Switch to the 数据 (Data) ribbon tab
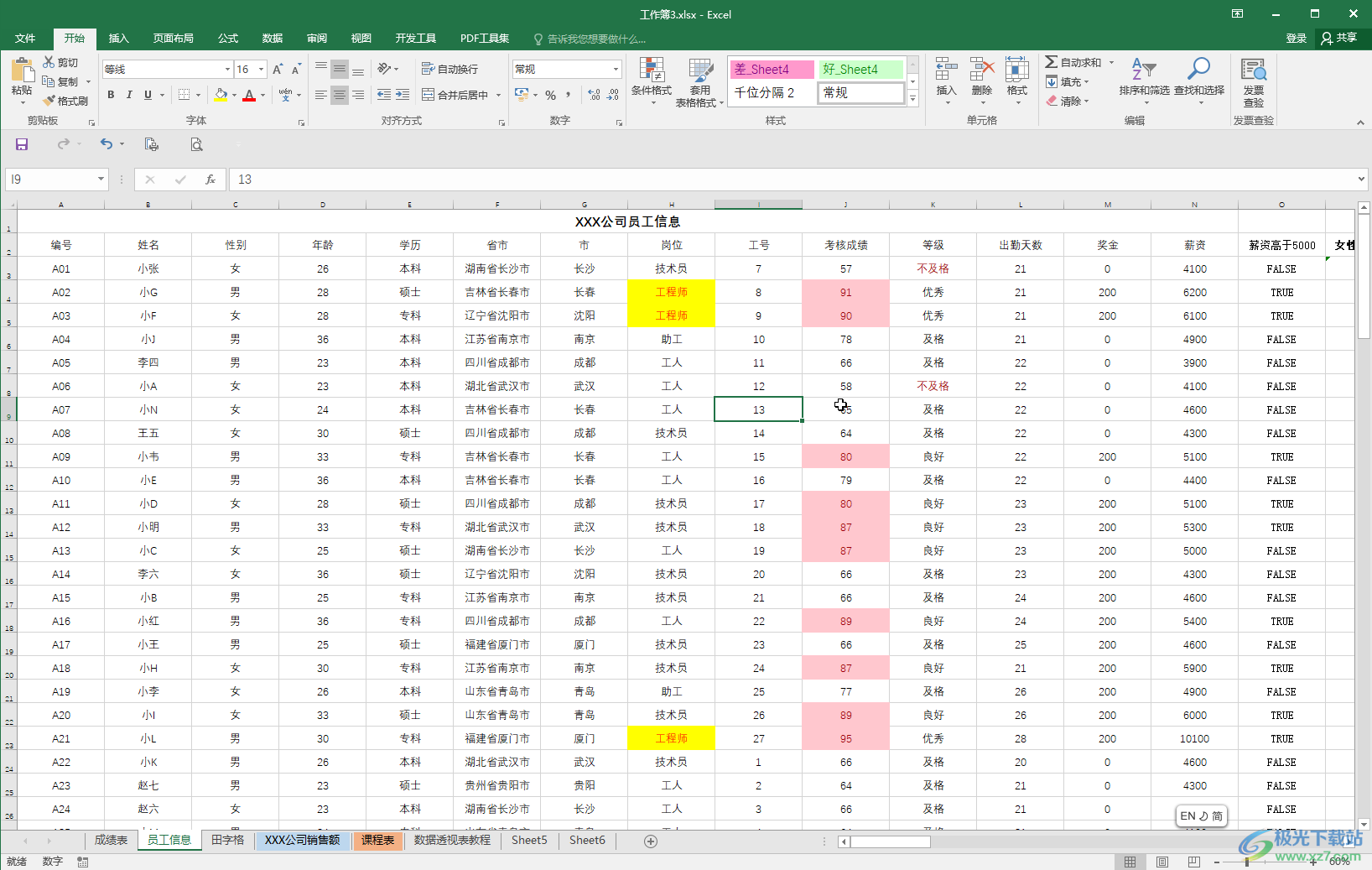The height and width of the screenshot is (870, 1372). click(x=273, y=39)
